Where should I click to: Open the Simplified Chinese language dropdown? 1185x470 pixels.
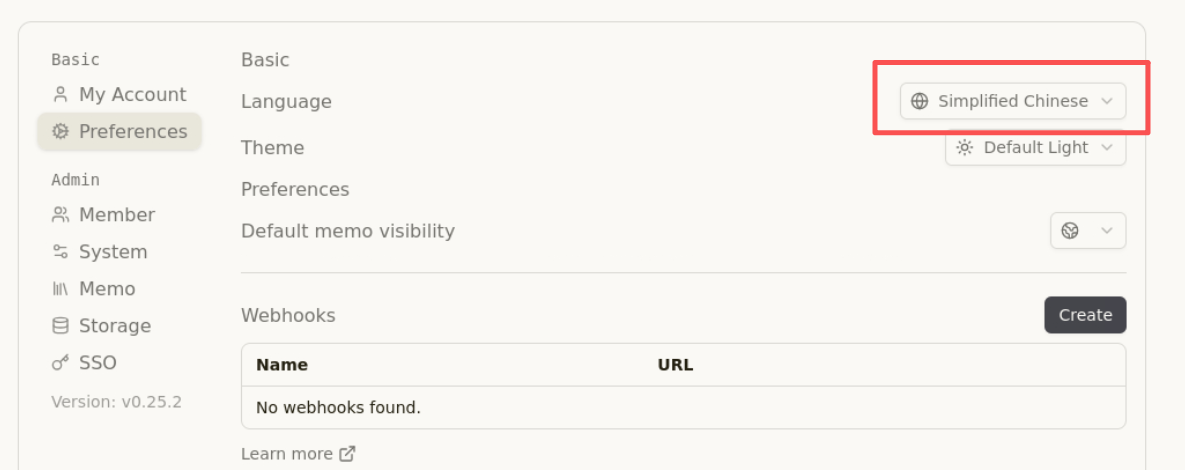pos(1012,101)
